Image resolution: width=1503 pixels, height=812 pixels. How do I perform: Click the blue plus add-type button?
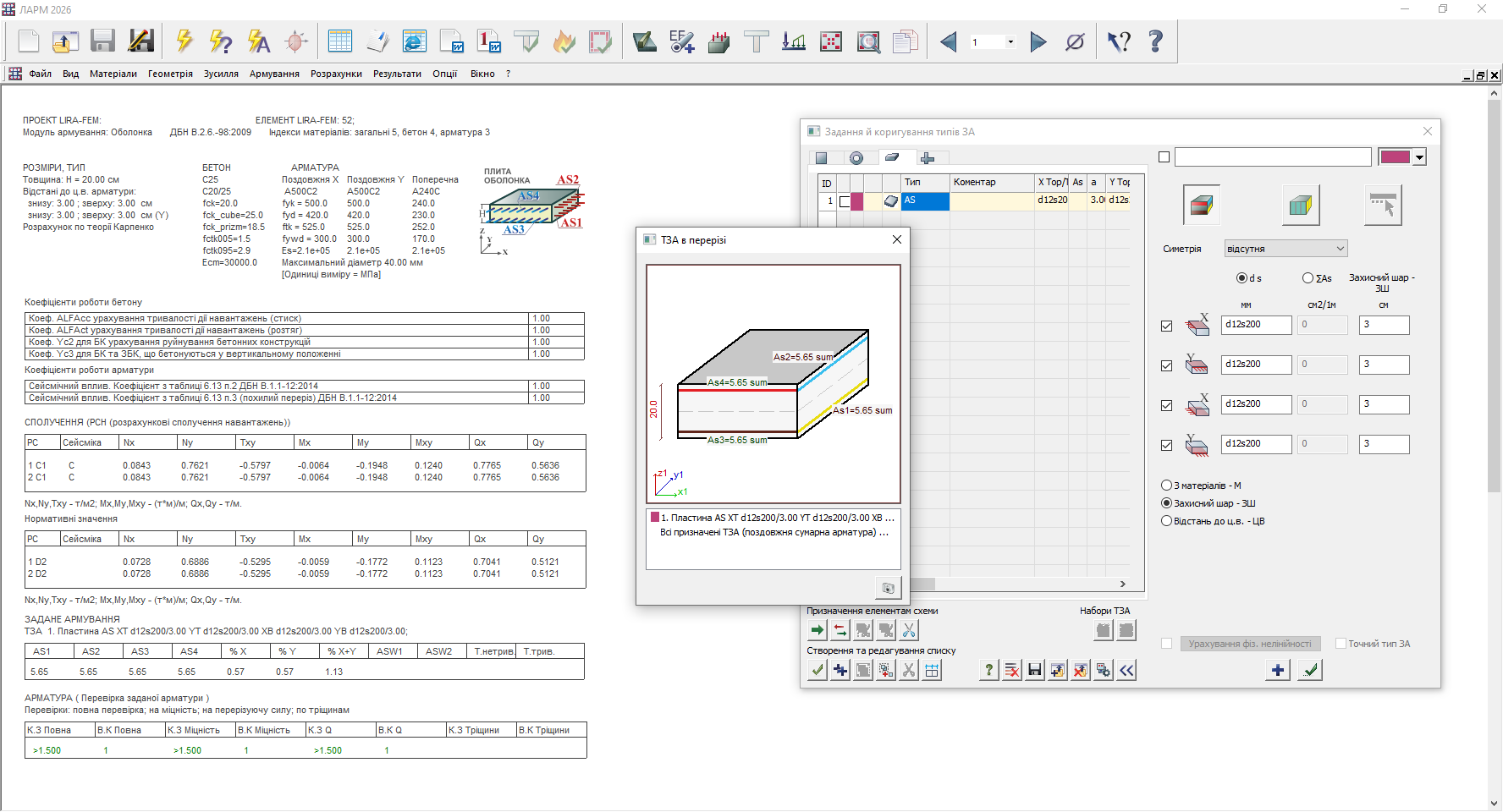[1278, 670]
